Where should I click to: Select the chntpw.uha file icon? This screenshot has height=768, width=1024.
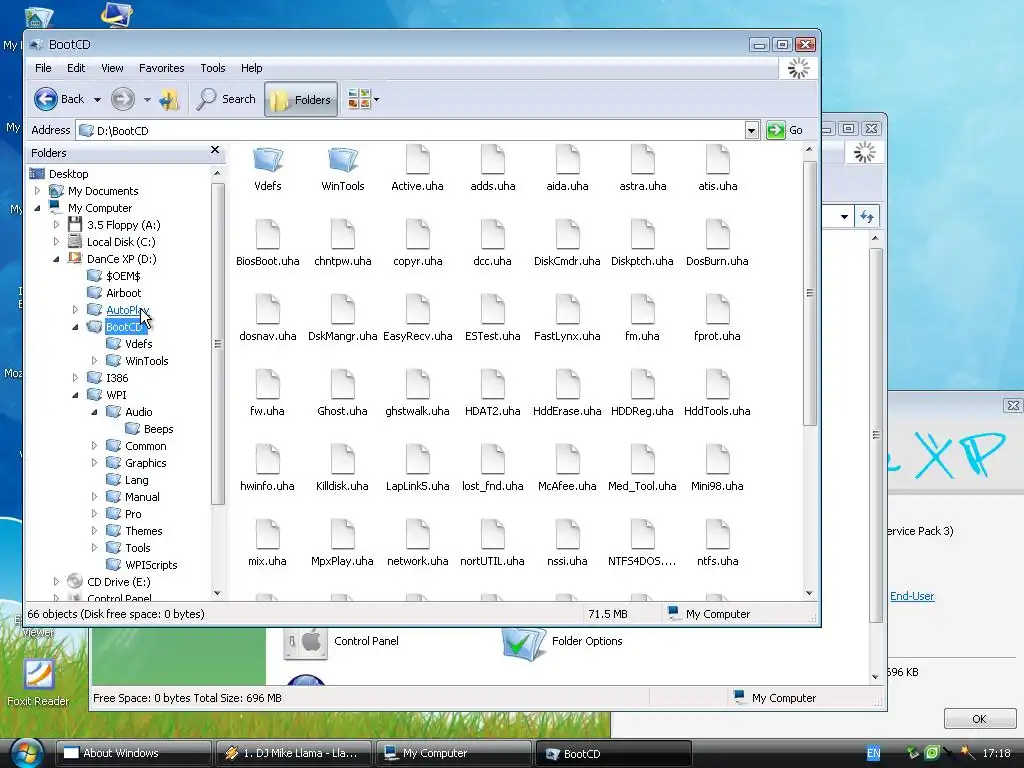(343, 234)
